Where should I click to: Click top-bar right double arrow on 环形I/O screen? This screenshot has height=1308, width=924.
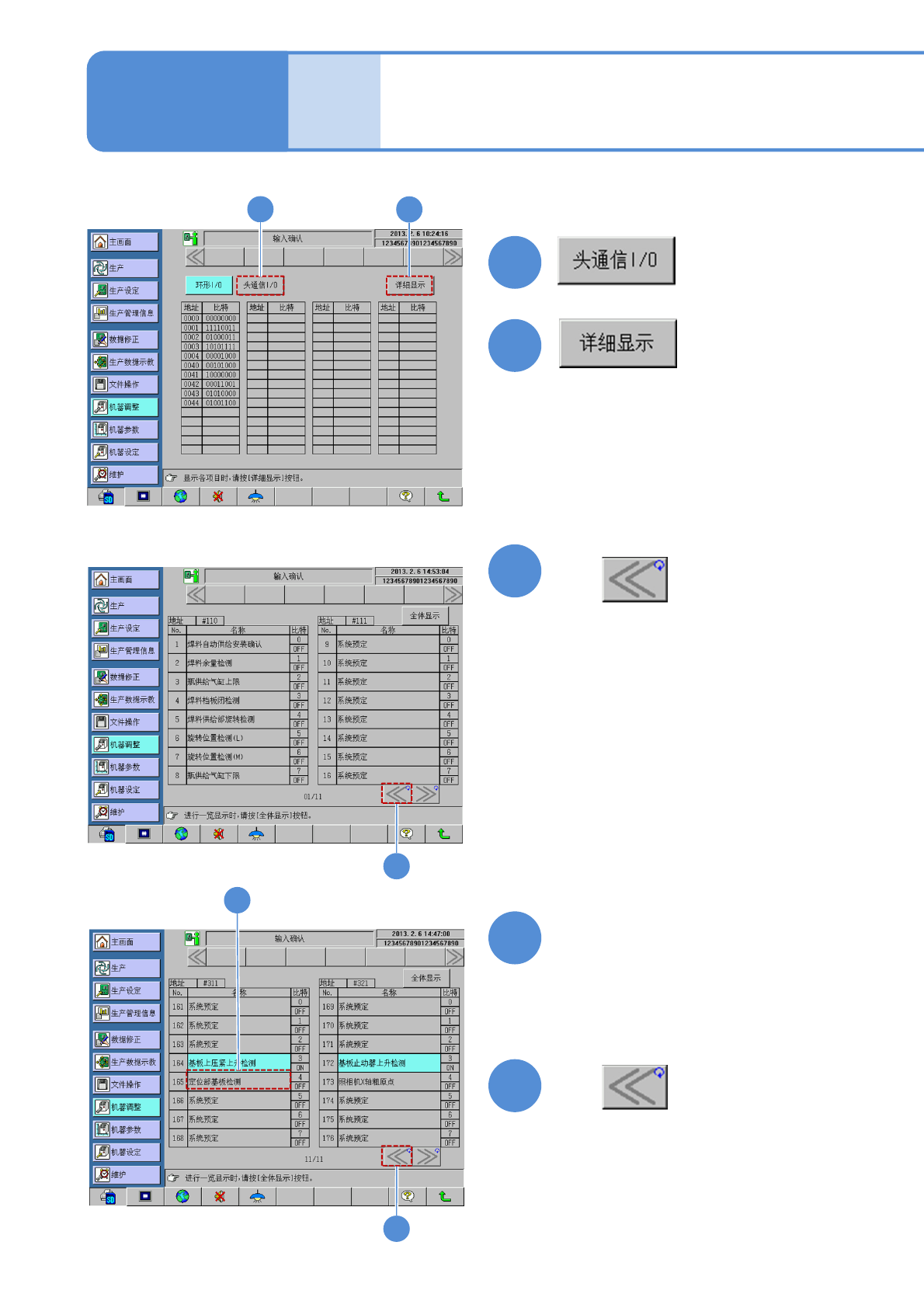453,257
